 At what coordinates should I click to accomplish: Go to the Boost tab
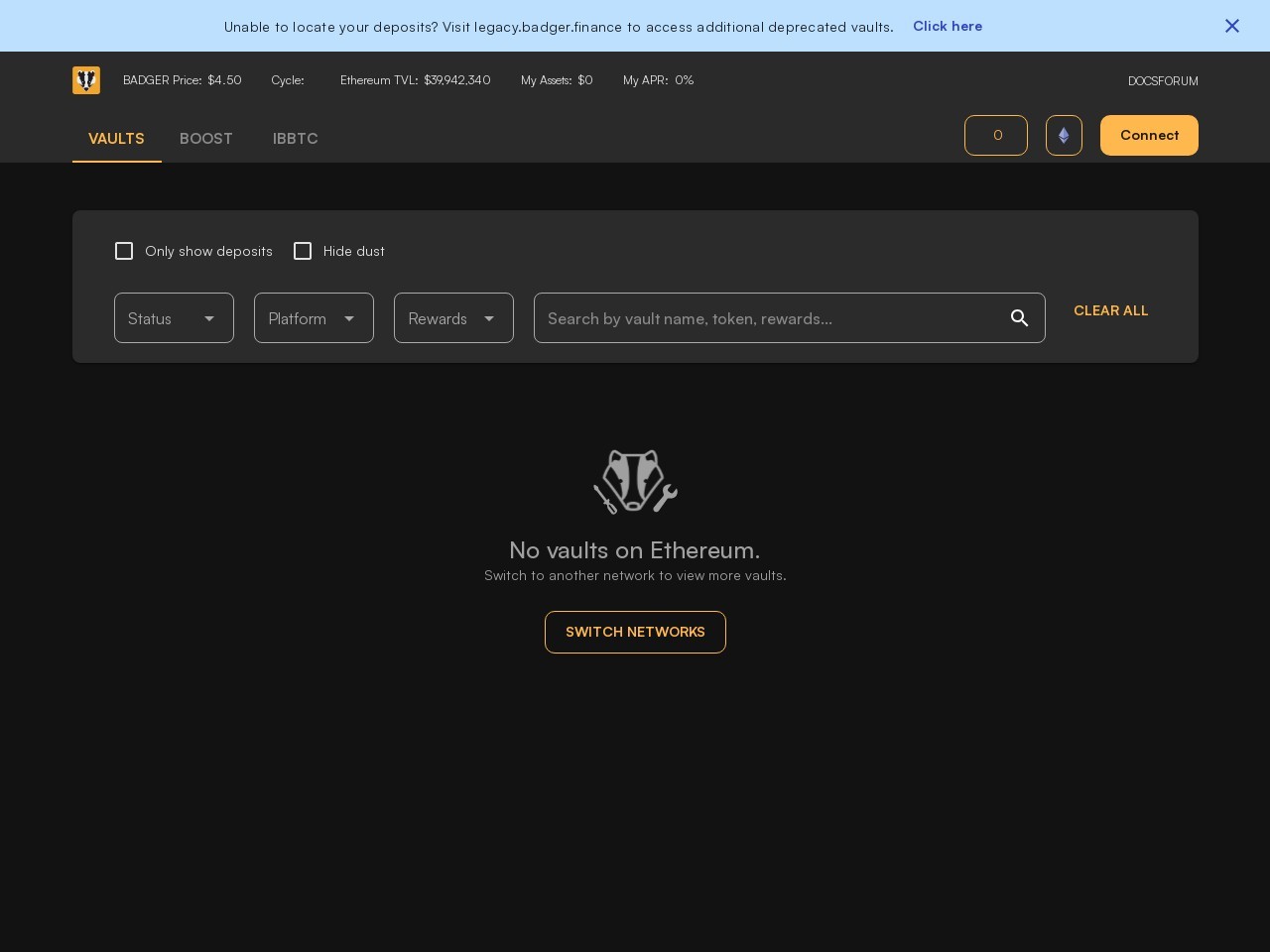click(206, 139)
